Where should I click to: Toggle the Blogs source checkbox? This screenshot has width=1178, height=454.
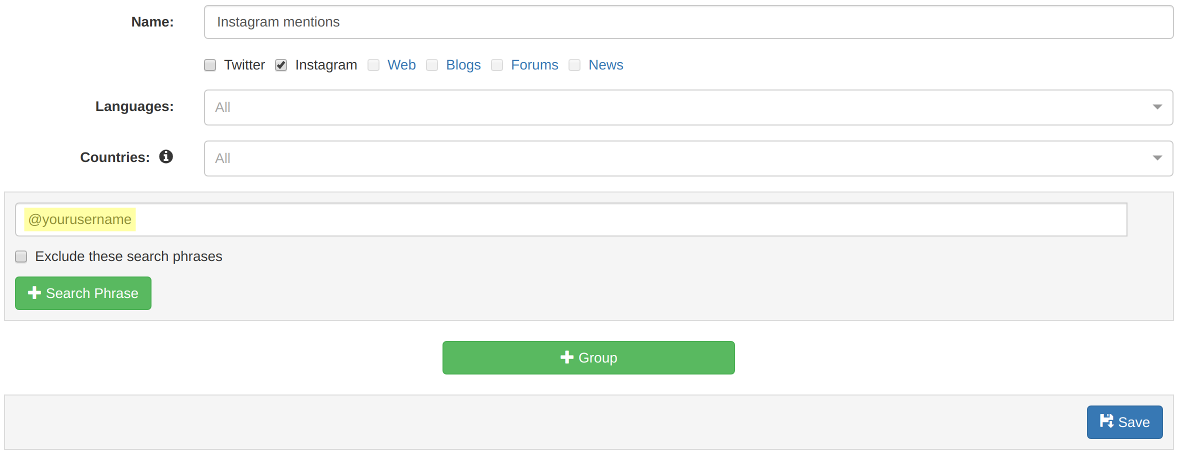[432, 65]
